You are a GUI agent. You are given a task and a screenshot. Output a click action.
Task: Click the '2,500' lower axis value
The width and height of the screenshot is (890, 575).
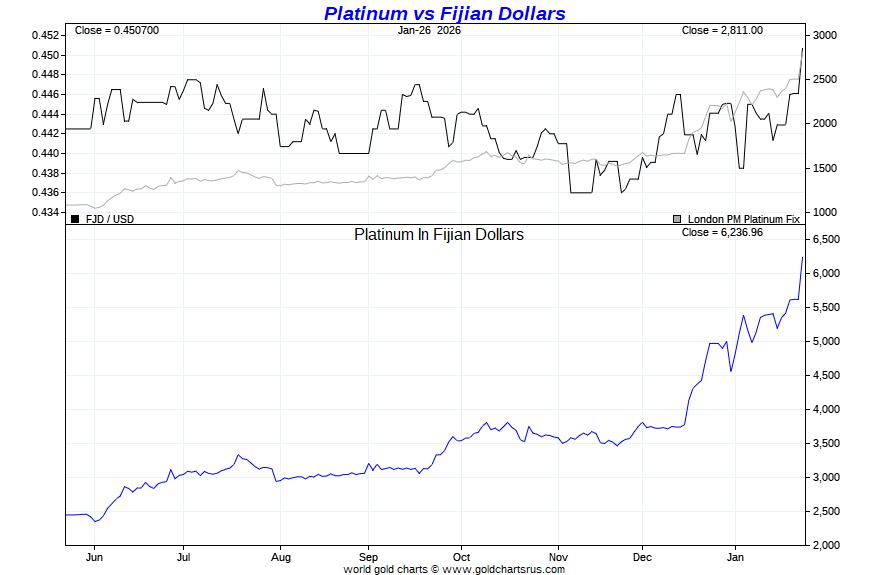tap(826, 512)
